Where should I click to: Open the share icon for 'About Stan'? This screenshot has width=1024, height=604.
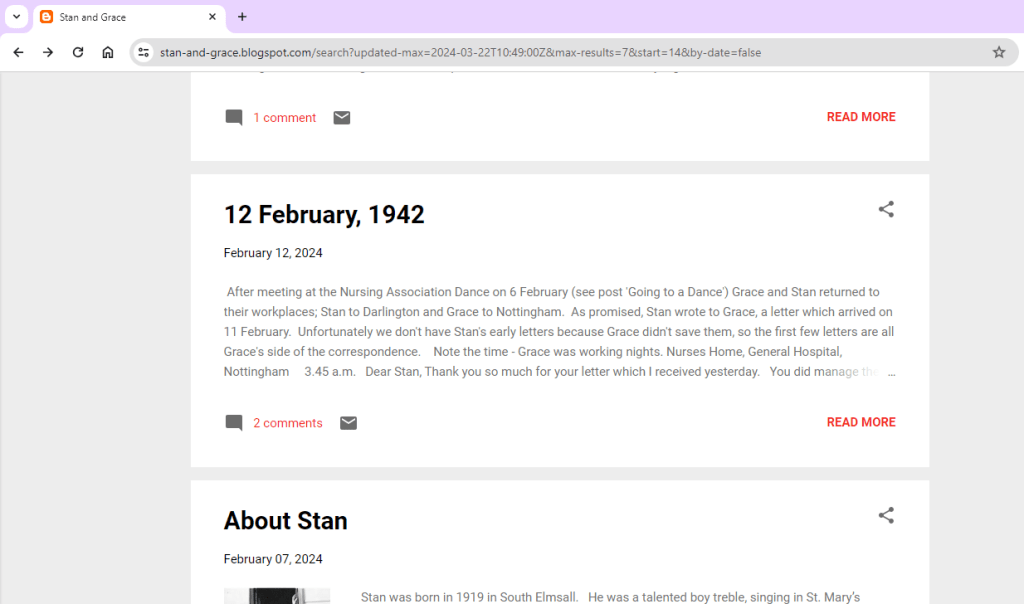[x=886, y=515]
